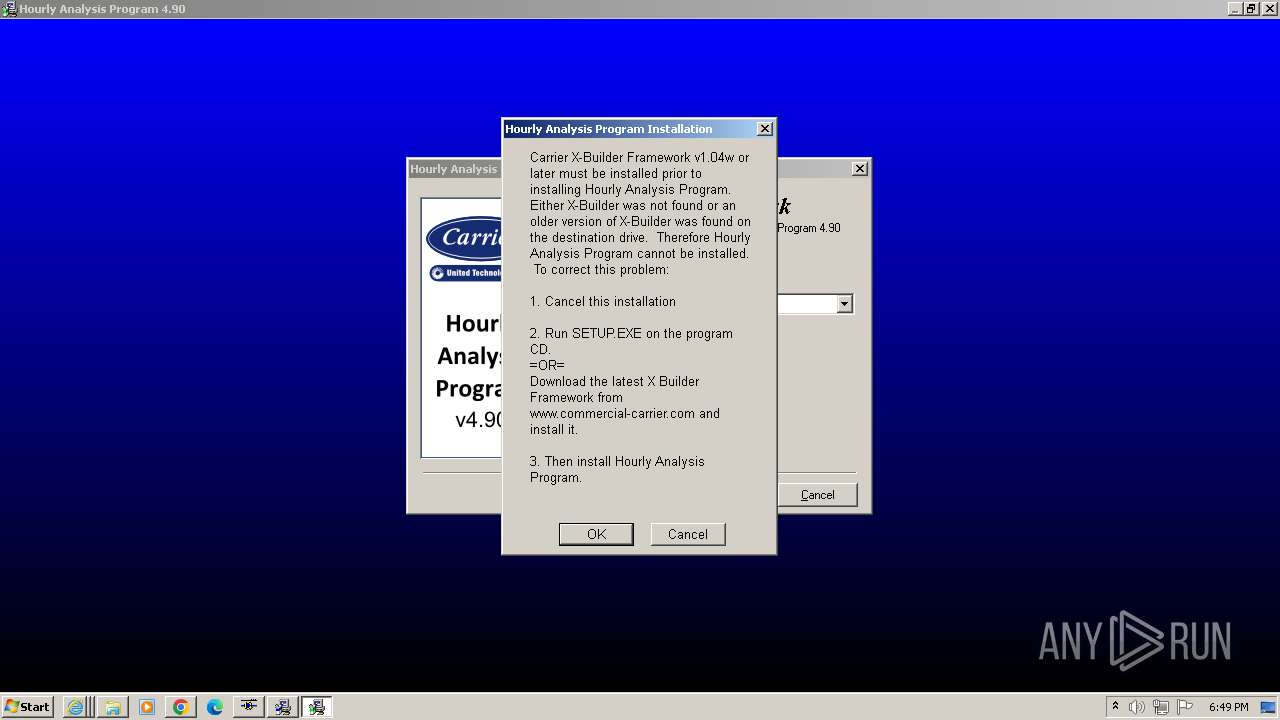Launch Internet Explorer from taskbar
Viewport: 1280px width, 720px height.
[75, 707]
